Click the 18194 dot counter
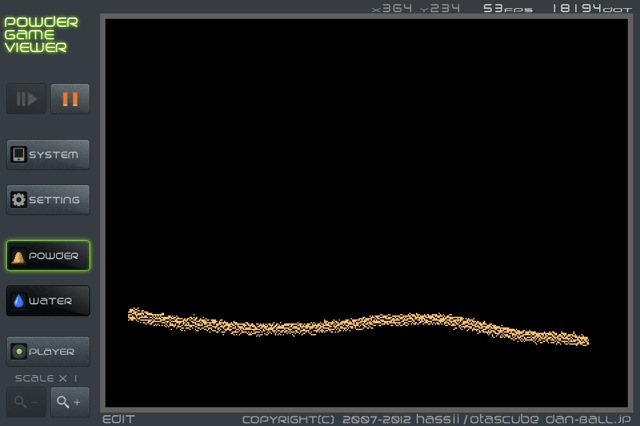 592,8
